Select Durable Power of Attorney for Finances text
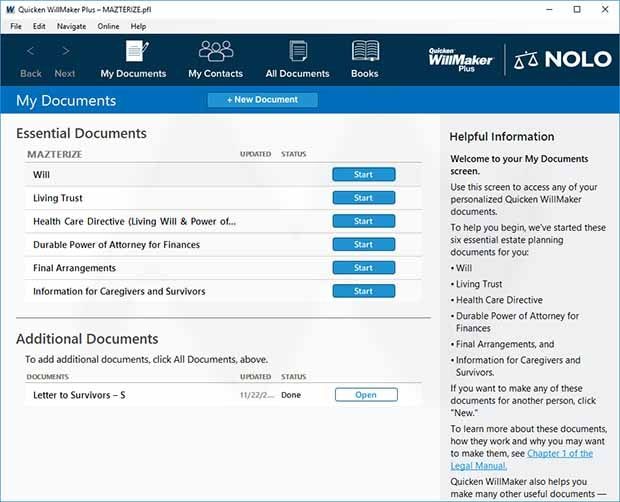 [116, 244]
